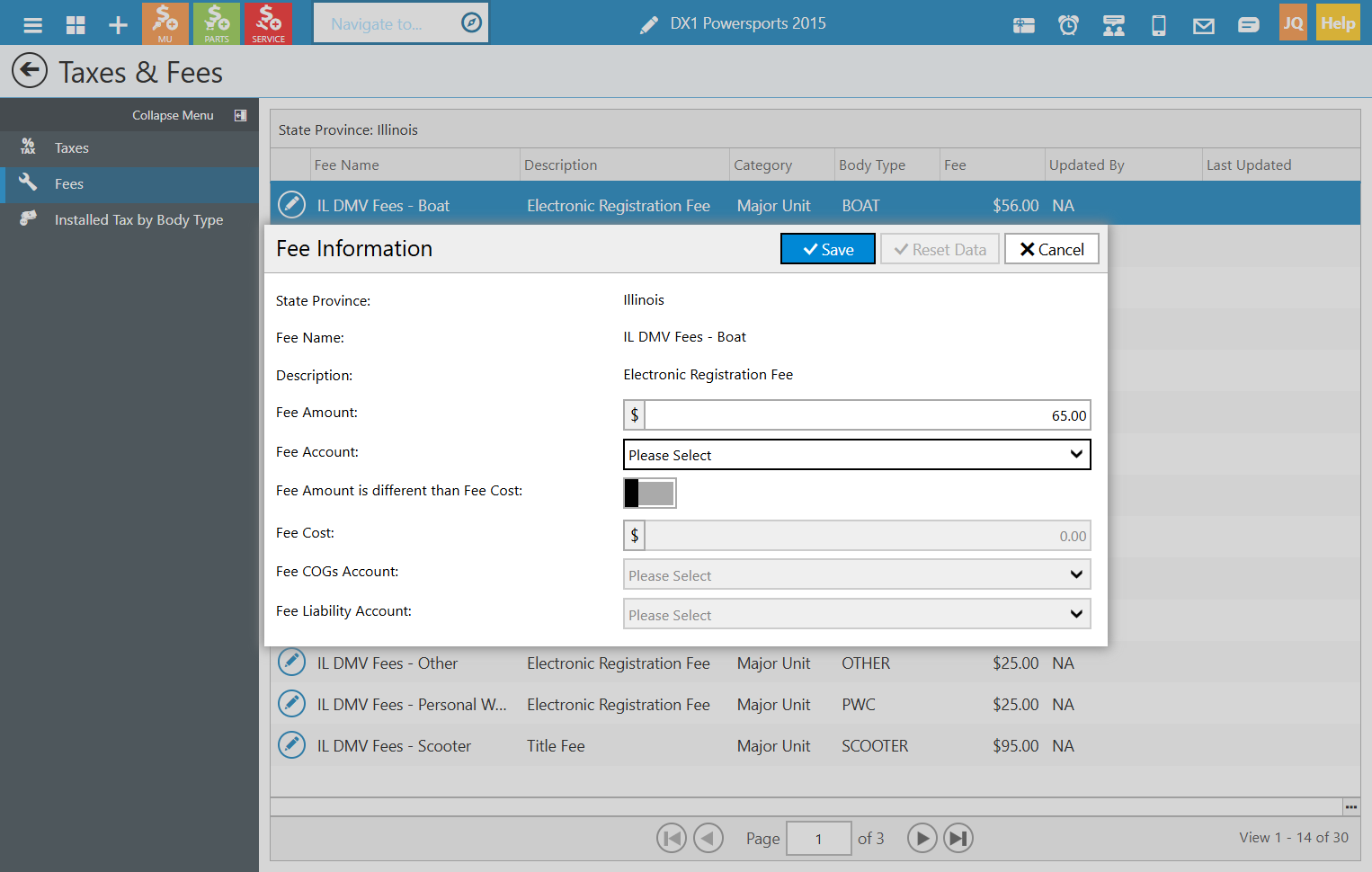Image resolution: width=1372 pixels, height=872 pixels.
Task: Open the chat message icon
Action: tap(1249, 25)
